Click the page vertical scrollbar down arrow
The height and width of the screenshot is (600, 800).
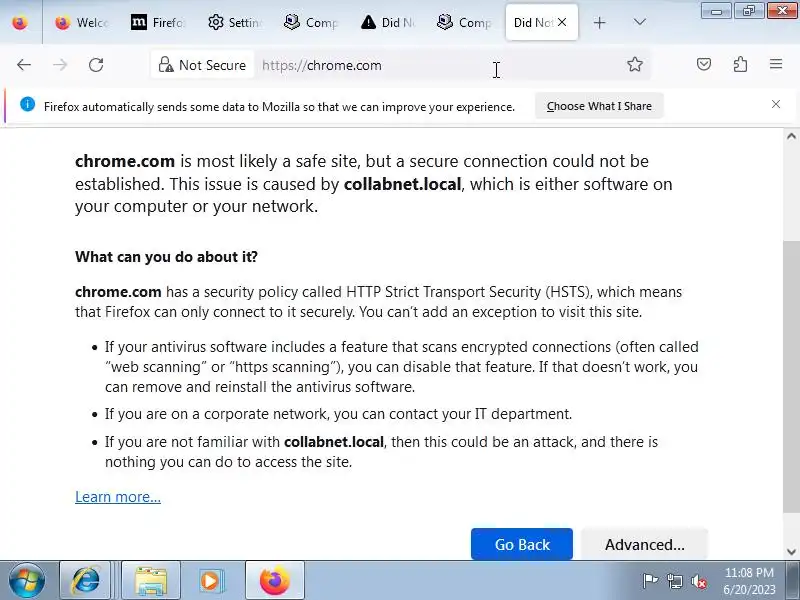792,551
